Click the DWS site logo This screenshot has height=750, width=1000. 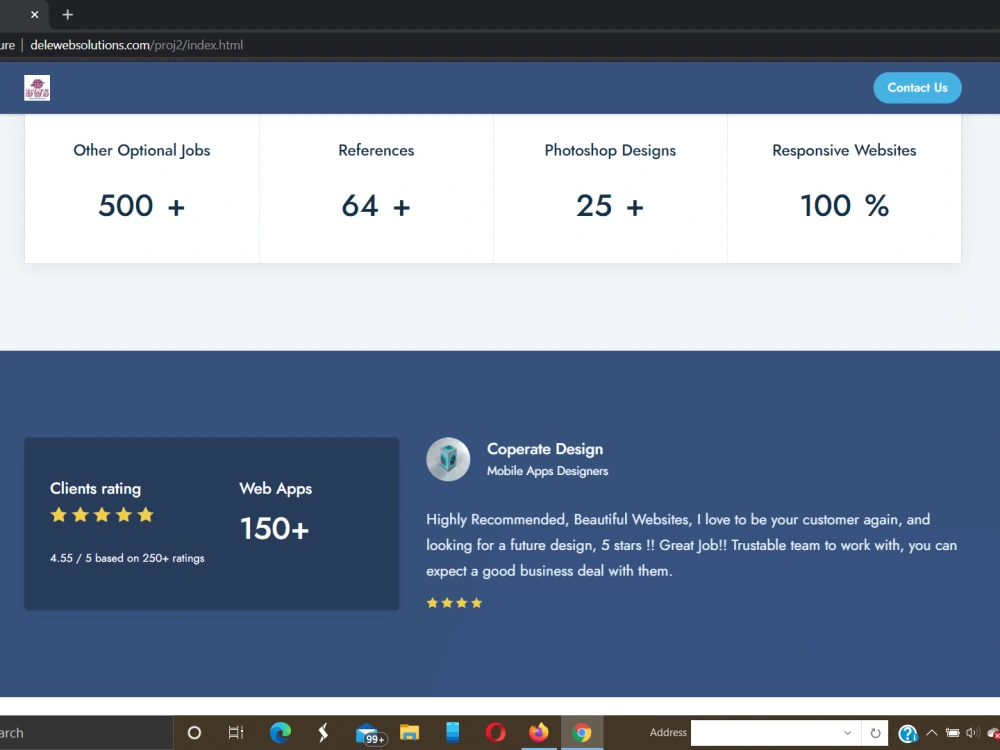[x=37, y=88]
